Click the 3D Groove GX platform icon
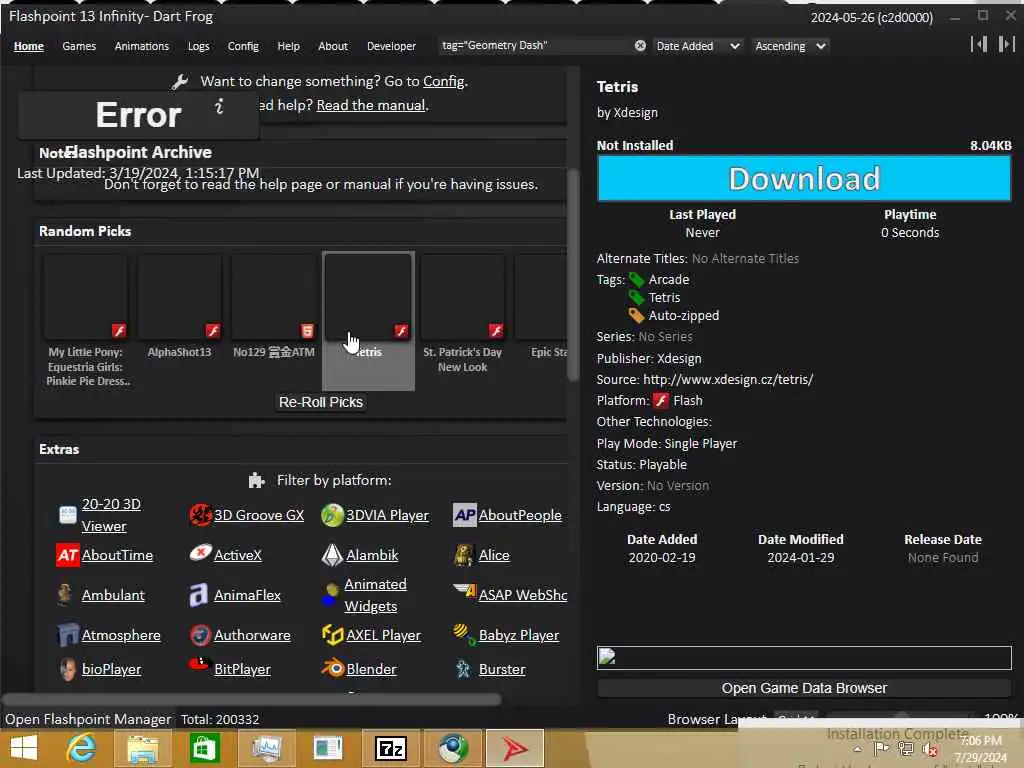This screenshot has width=1024, height=768. (200, 515)
